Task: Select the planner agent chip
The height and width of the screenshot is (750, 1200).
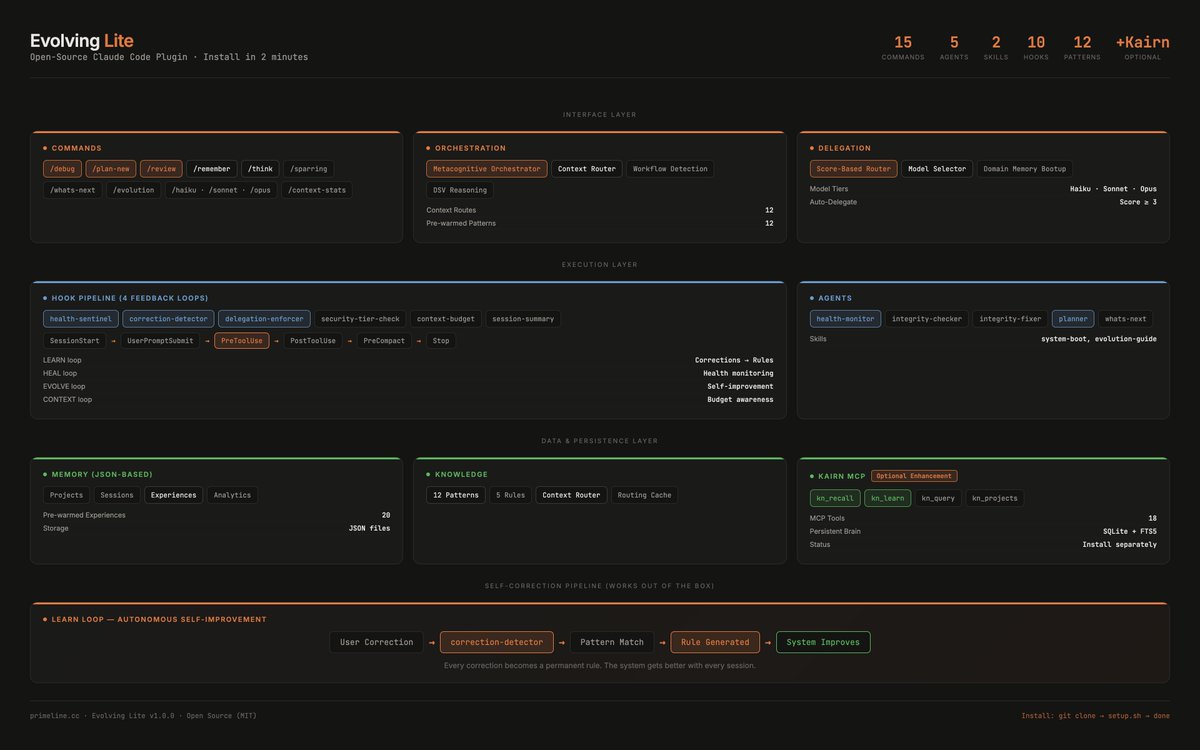Action: (x=1073, y=319)
